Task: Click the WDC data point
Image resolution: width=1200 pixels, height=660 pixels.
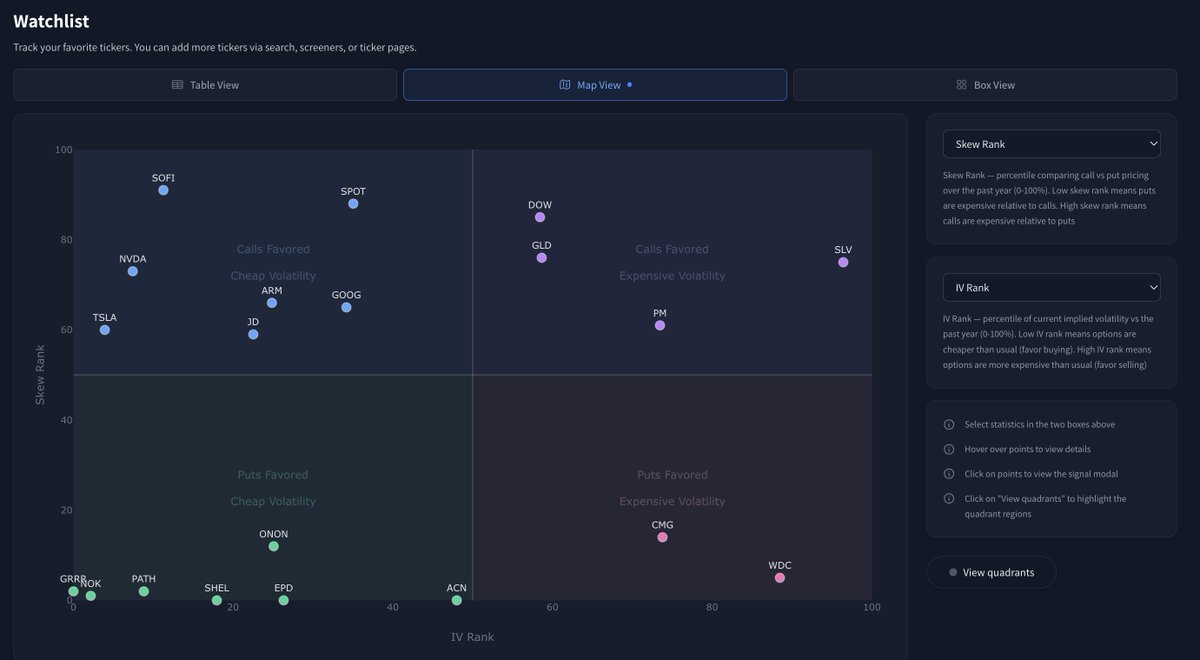Action: click(780, 578)
